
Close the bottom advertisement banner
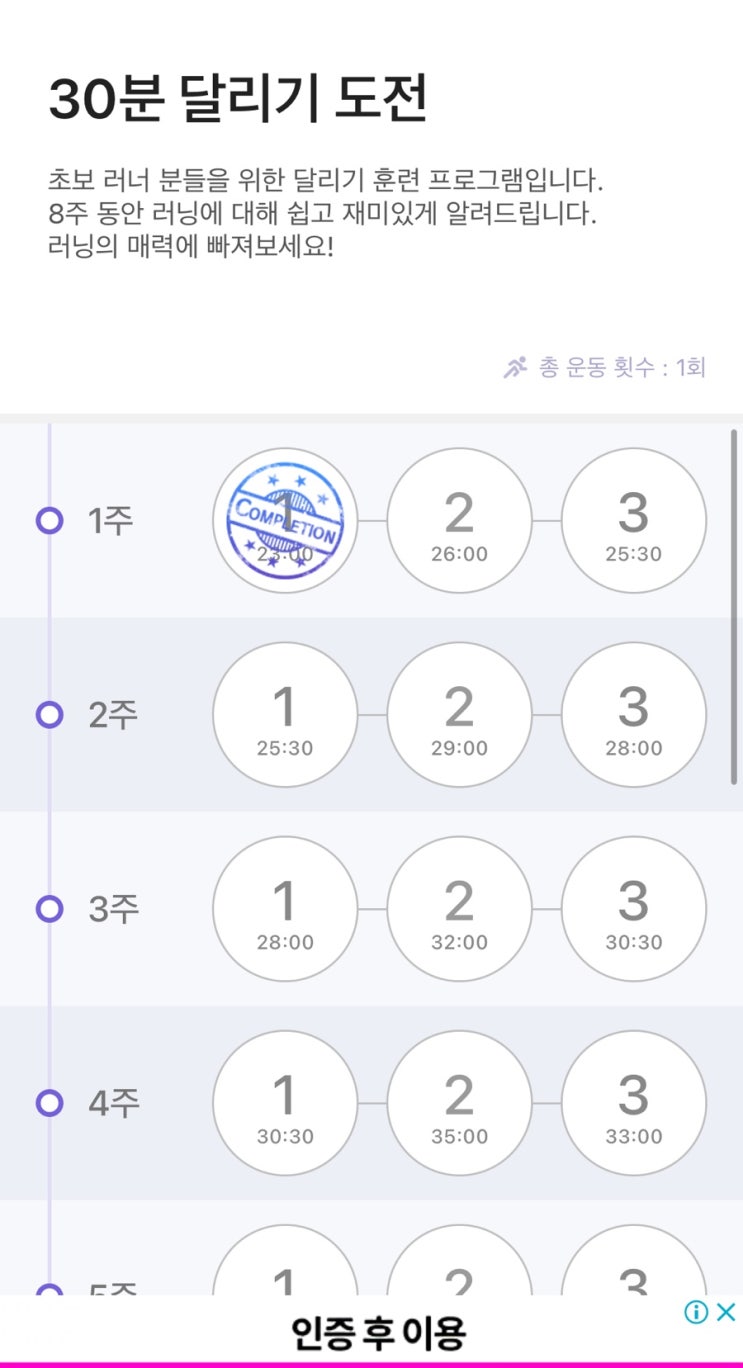tap(727, 1312)
